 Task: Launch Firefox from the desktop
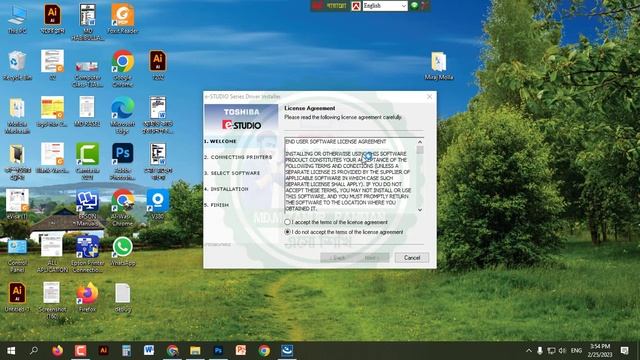pyautogui.click(x=87, y=298)
